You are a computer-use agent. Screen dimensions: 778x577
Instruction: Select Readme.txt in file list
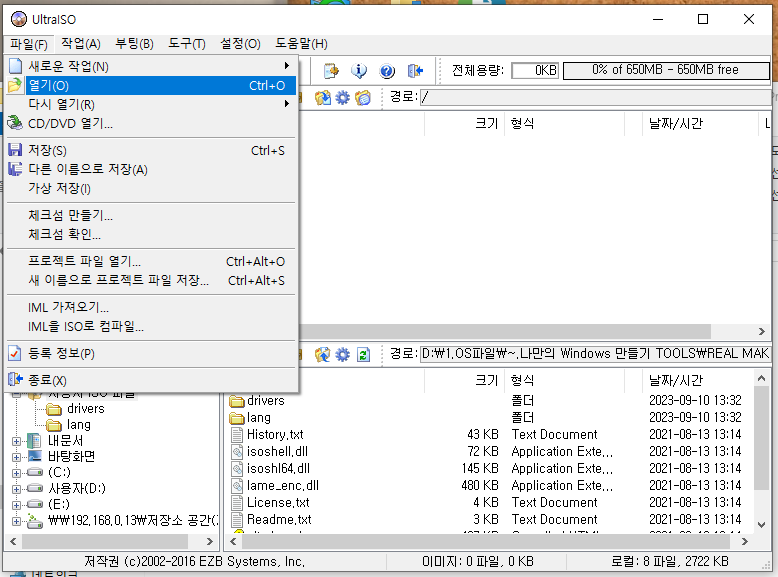[x=279, y=519]
